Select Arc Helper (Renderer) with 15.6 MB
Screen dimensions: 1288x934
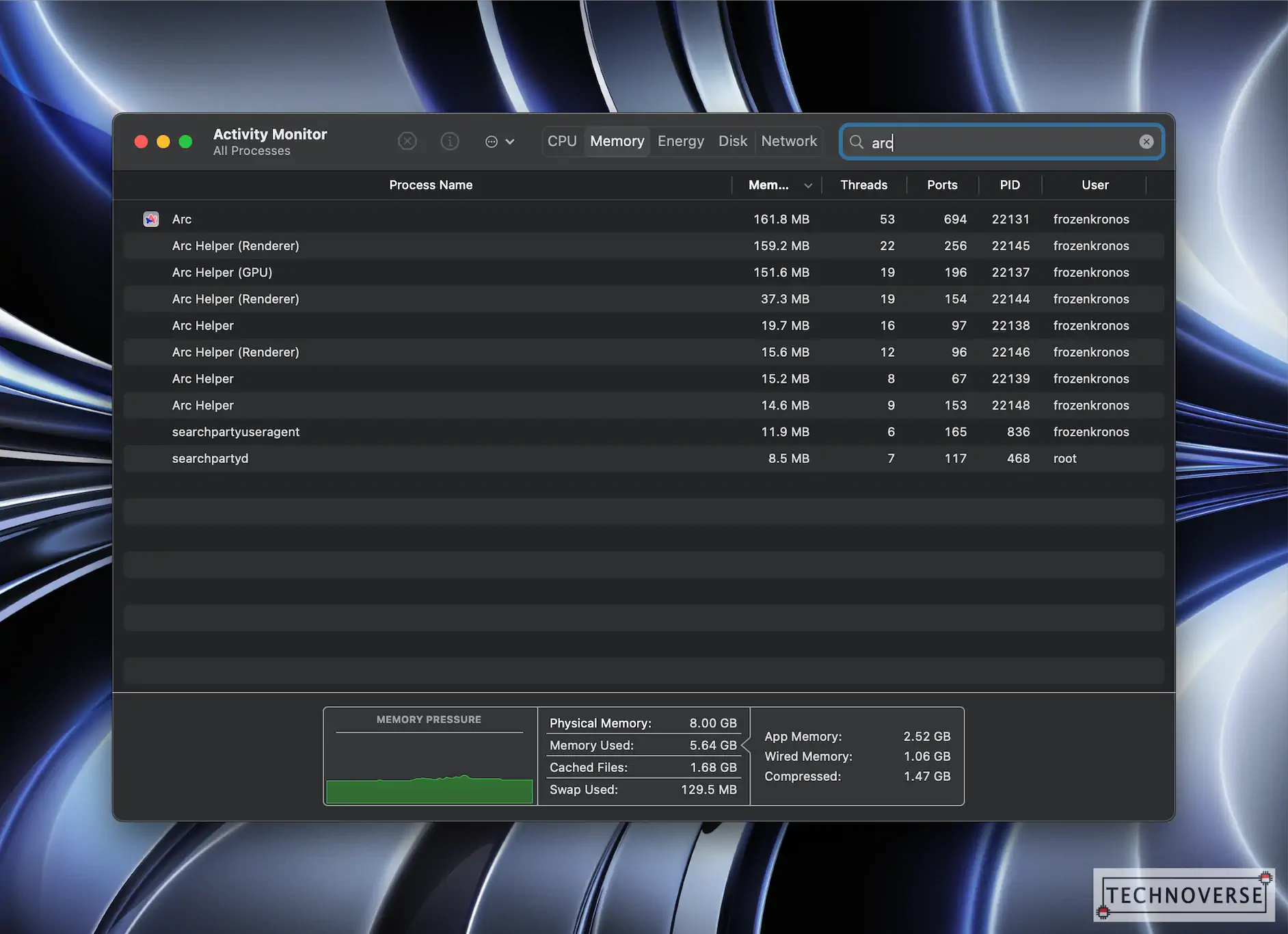point(644,352)
